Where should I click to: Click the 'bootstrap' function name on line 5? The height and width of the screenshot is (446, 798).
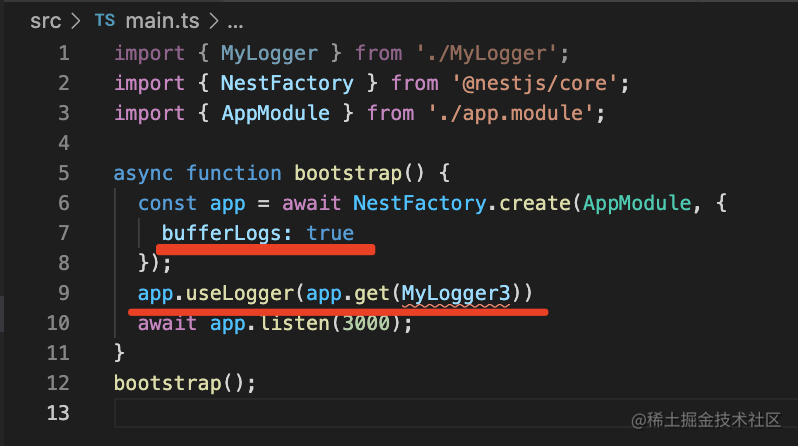tap(349, 173)
